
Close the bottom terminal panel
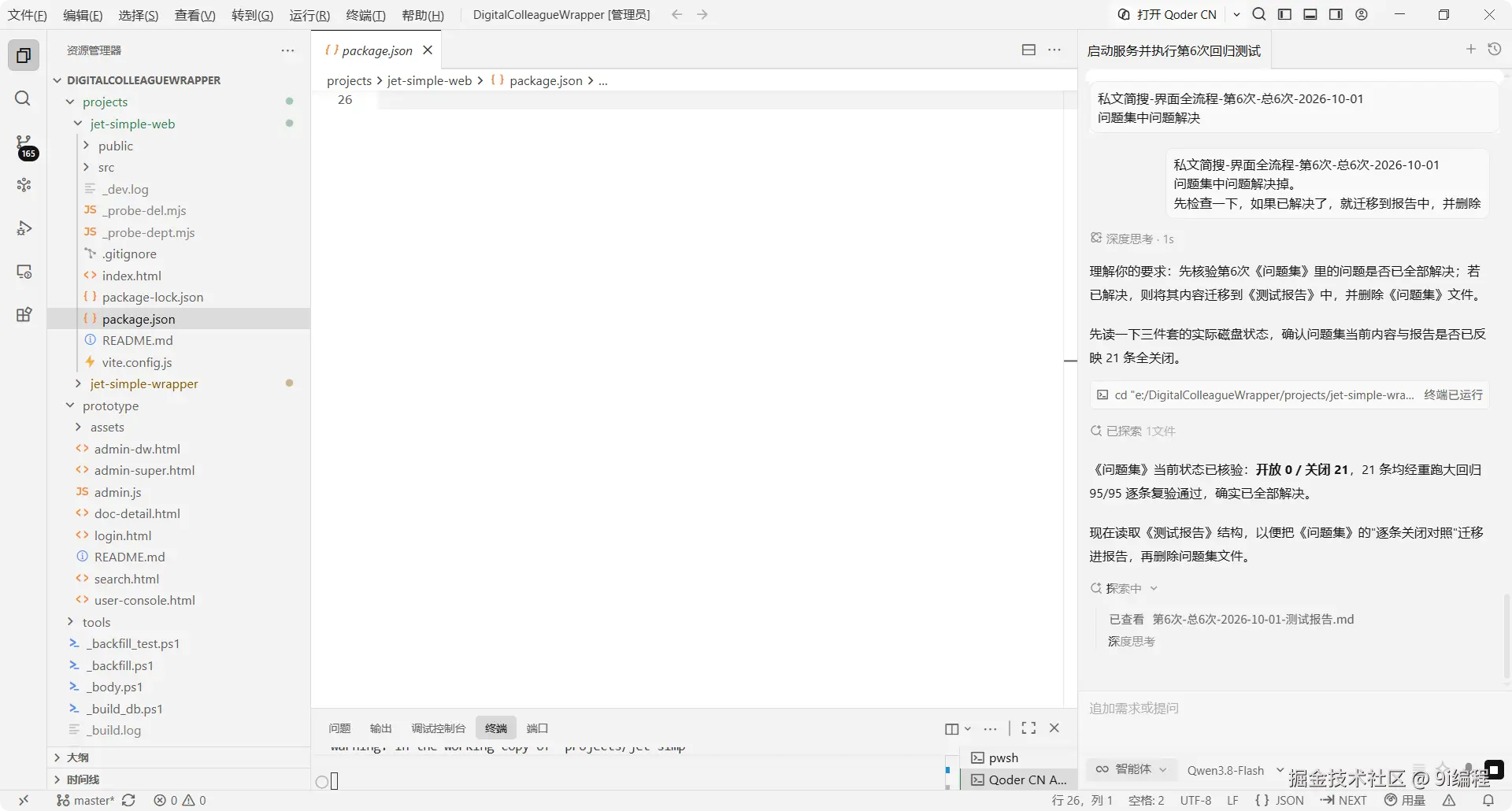pos(1054,728)
